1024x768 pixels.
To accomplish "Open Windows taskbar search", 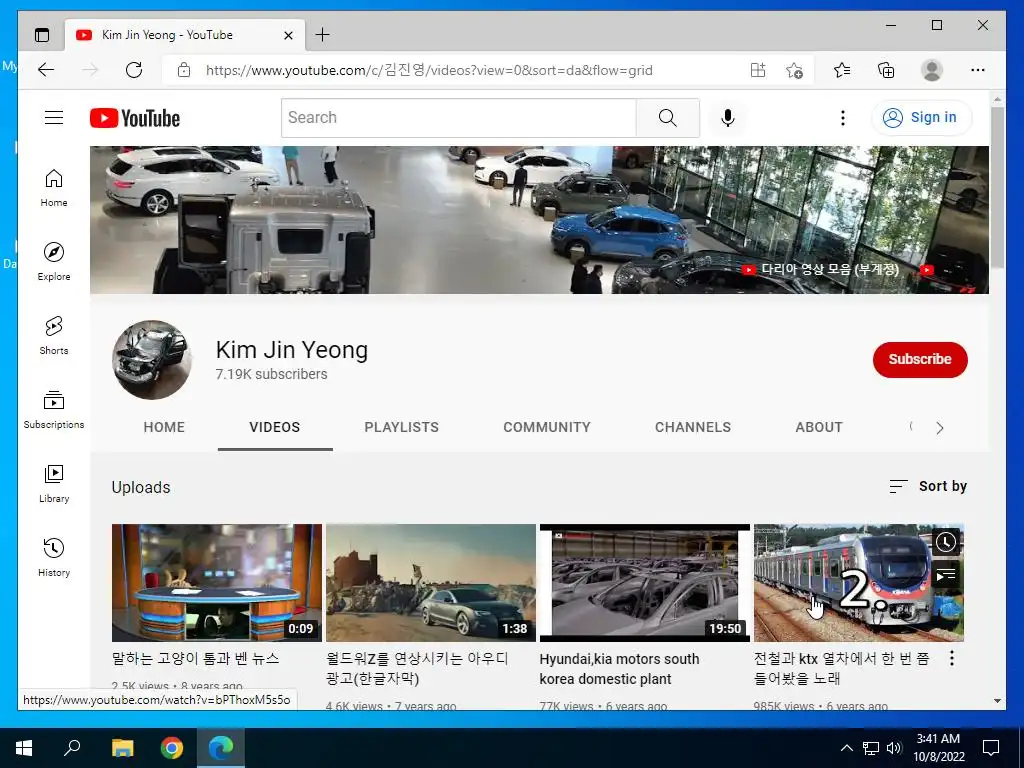I will click(x=72, y=748).
